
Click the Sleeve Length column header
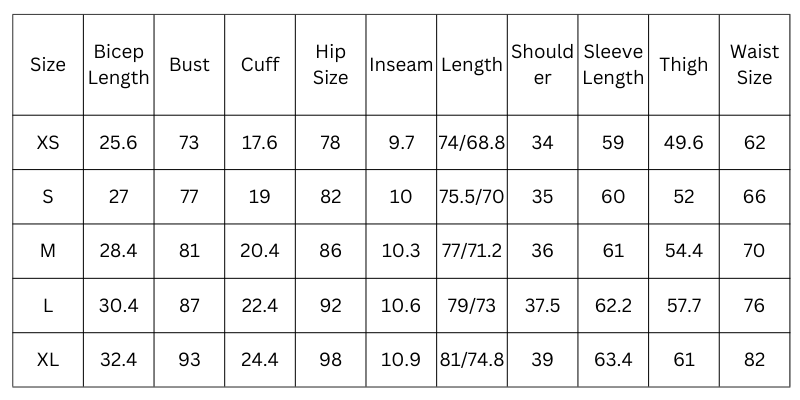pyautogui.click(x=613, y=65)
